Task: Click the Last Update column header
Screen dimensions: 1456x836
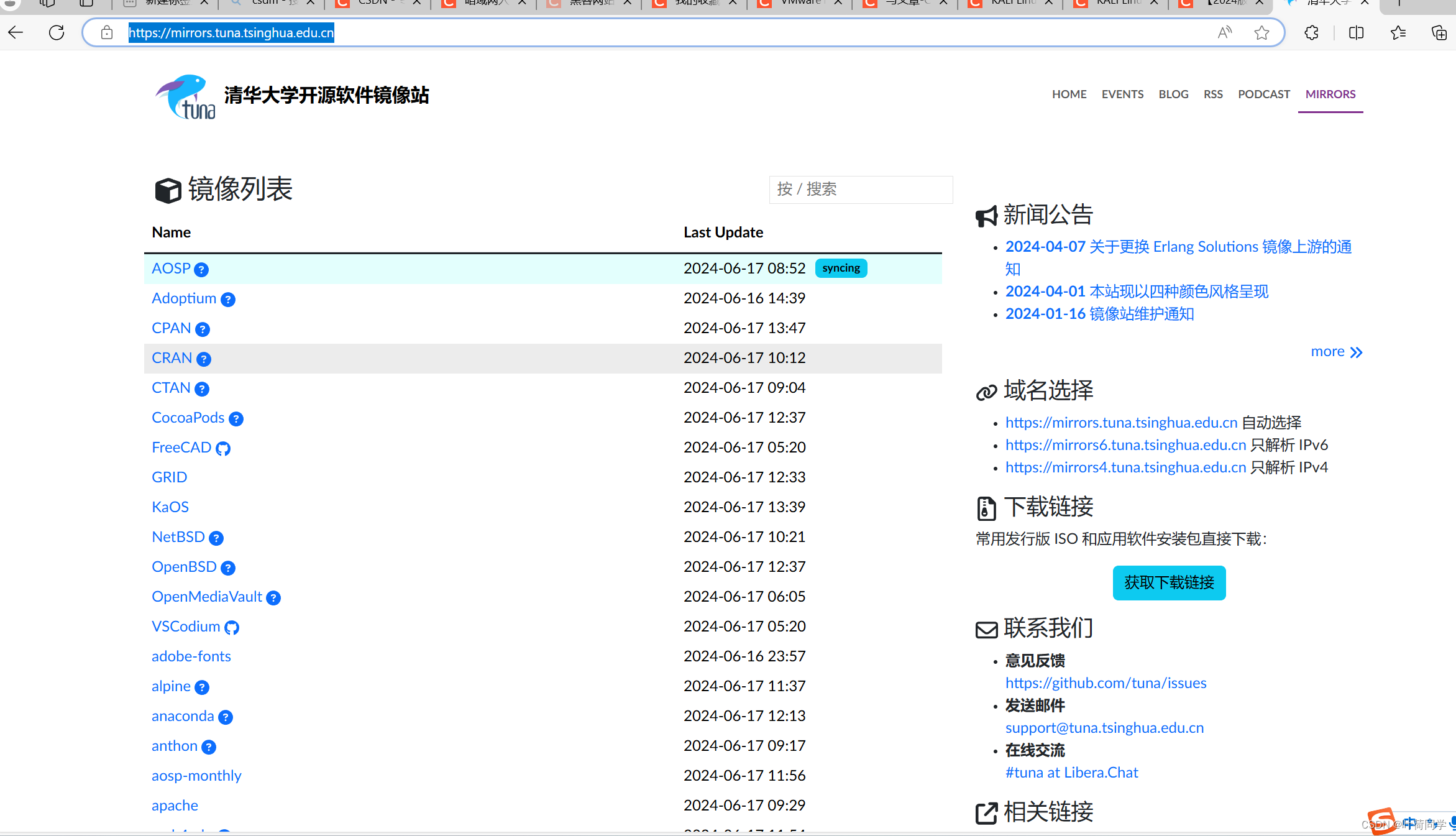Action: tap(723, 232)
